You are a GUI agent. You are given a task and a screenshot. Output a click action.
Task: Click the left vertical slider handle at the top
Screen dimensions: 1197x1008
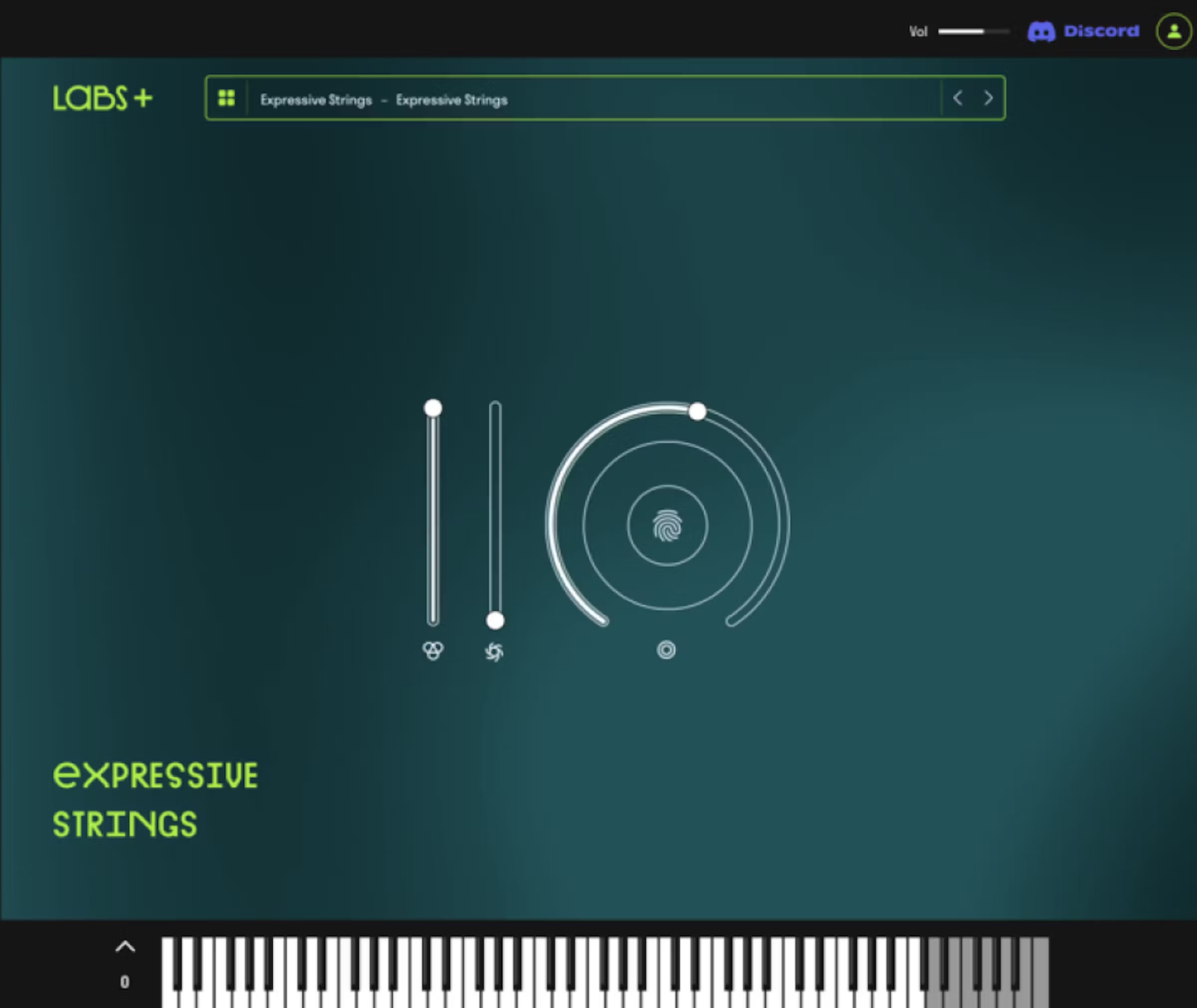[x=433, y=408]
